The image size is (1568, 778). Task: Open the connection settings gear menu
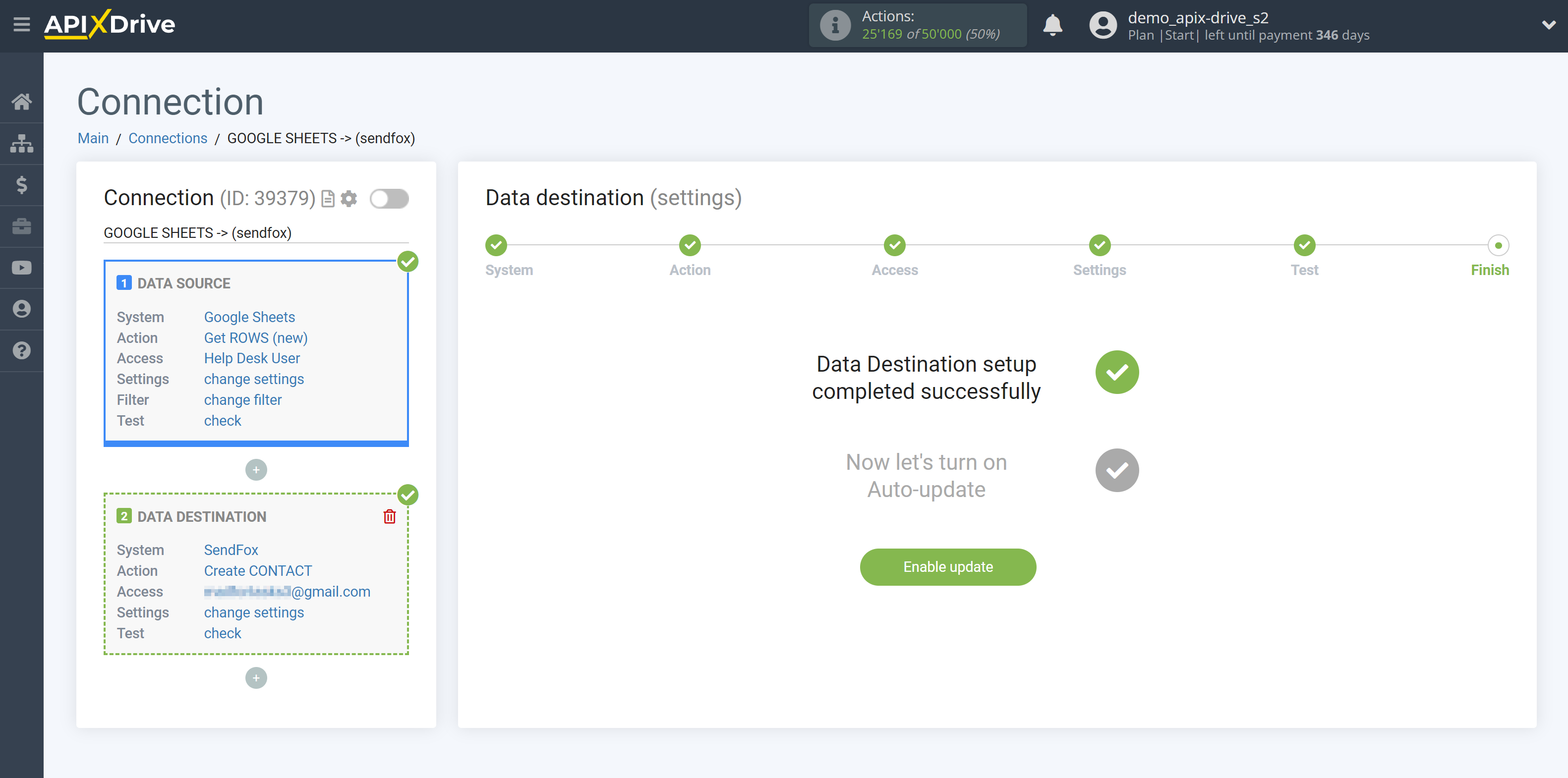350,199
